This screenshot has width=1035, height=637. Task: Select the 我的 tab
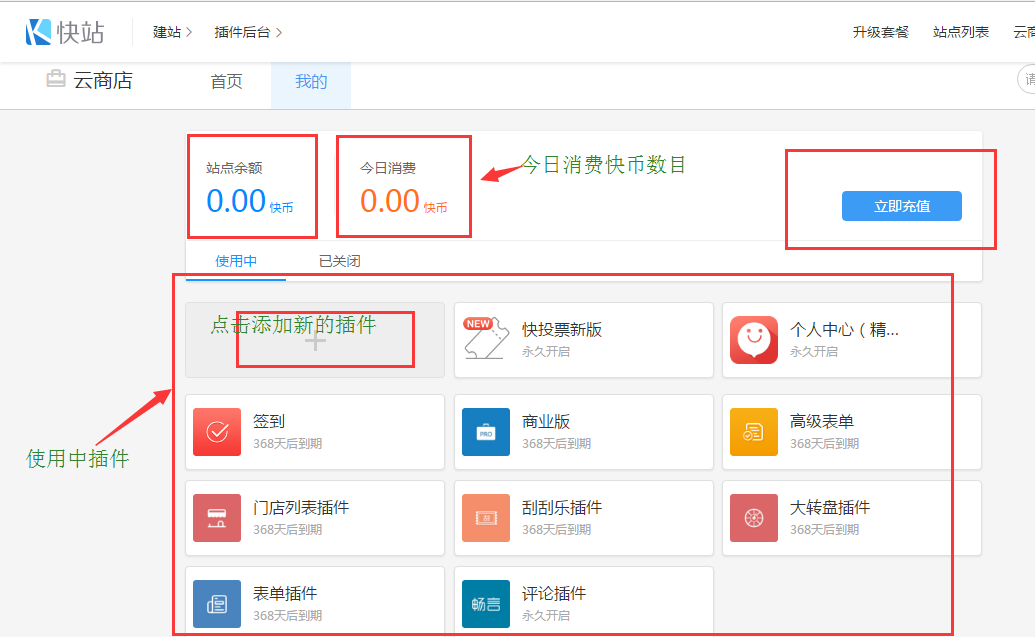[311, 82]
